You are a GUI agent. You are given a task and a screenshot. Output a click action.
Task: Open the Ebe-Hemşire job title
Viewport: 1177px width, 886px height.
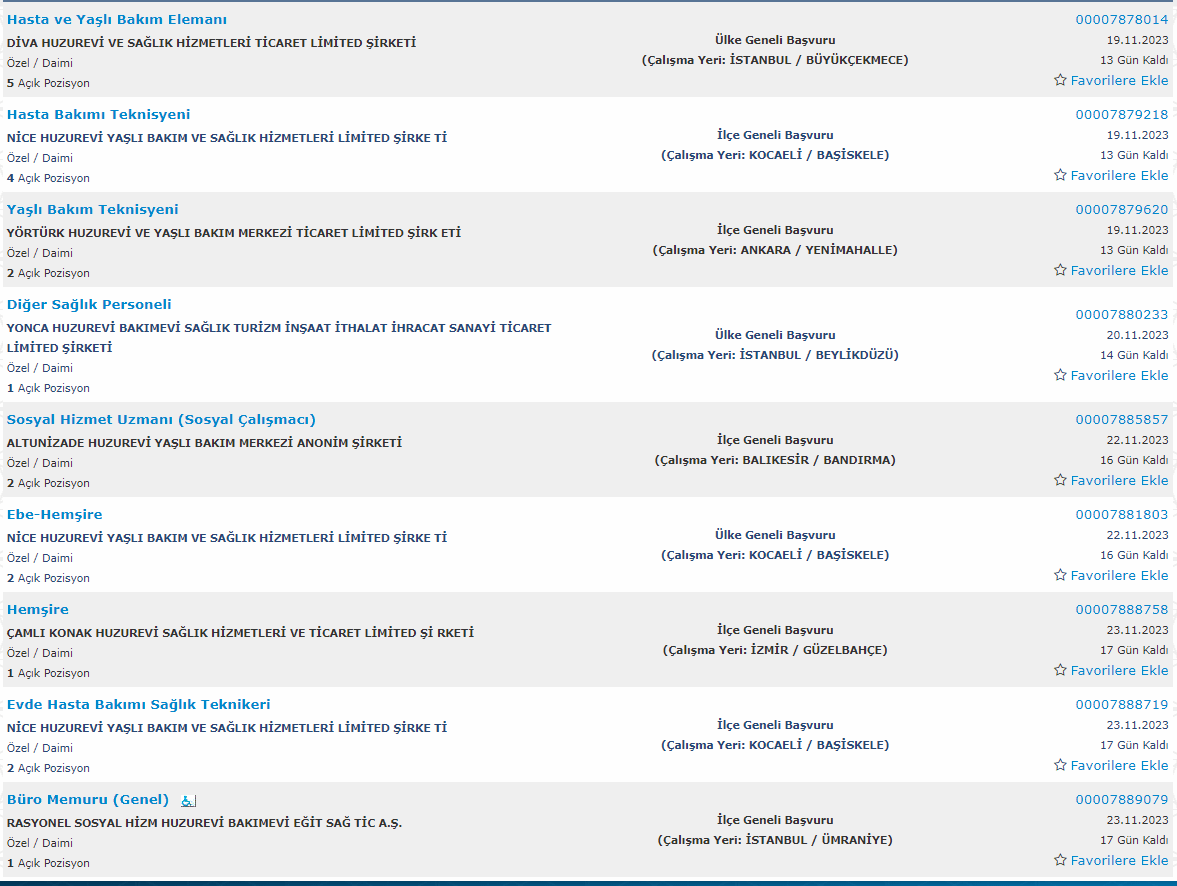tap(55, 515)
